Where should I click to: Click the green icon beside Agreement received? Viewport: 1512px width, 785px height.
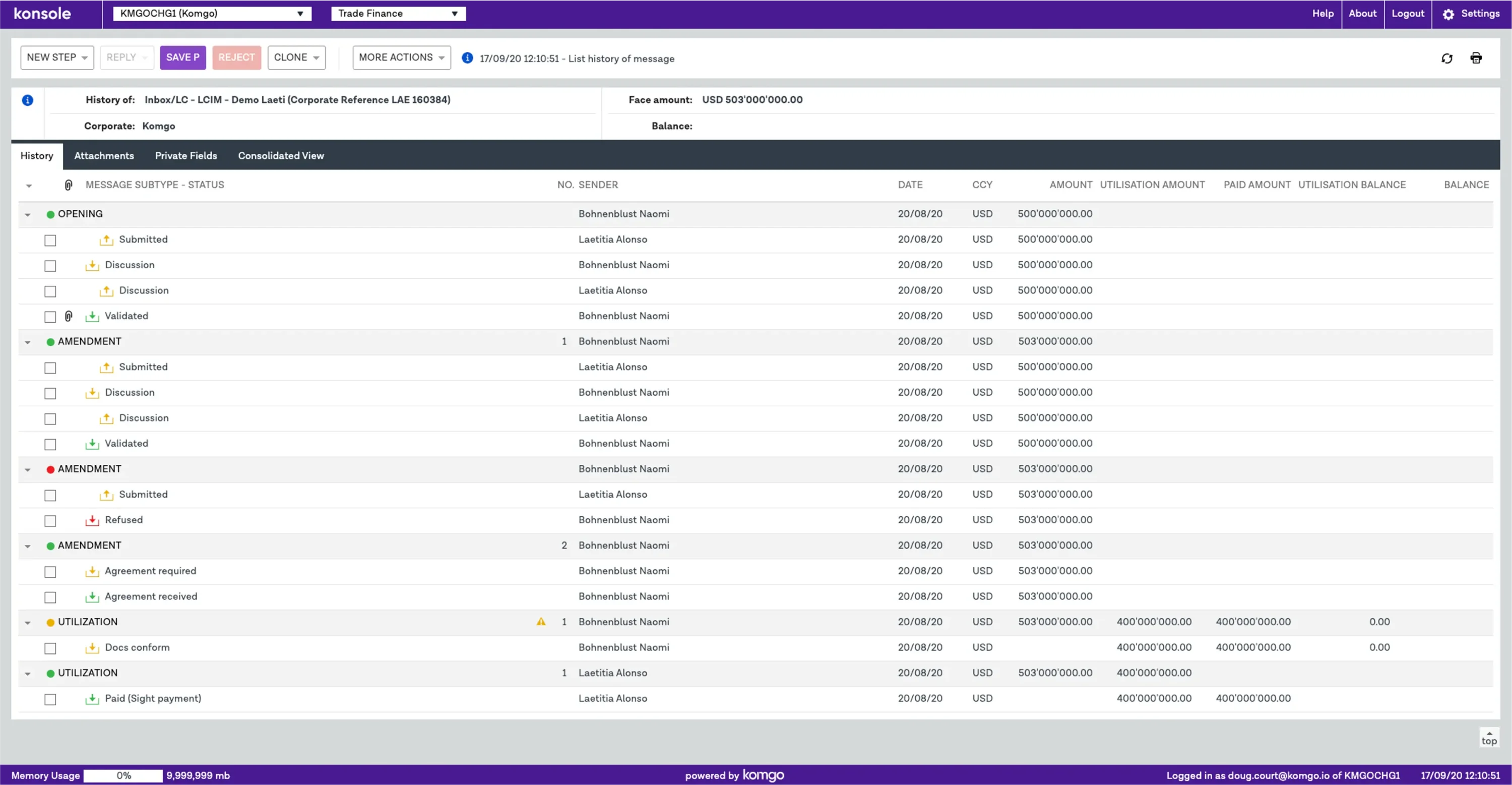92,596
